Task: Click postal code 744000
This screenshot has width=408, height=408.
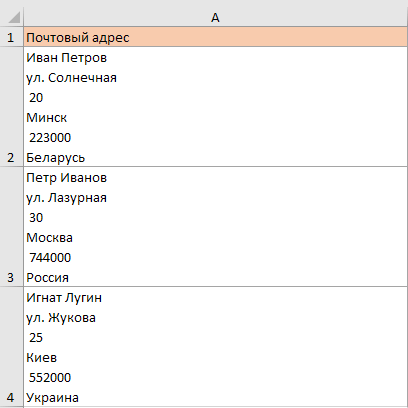Action: [50, 258]
